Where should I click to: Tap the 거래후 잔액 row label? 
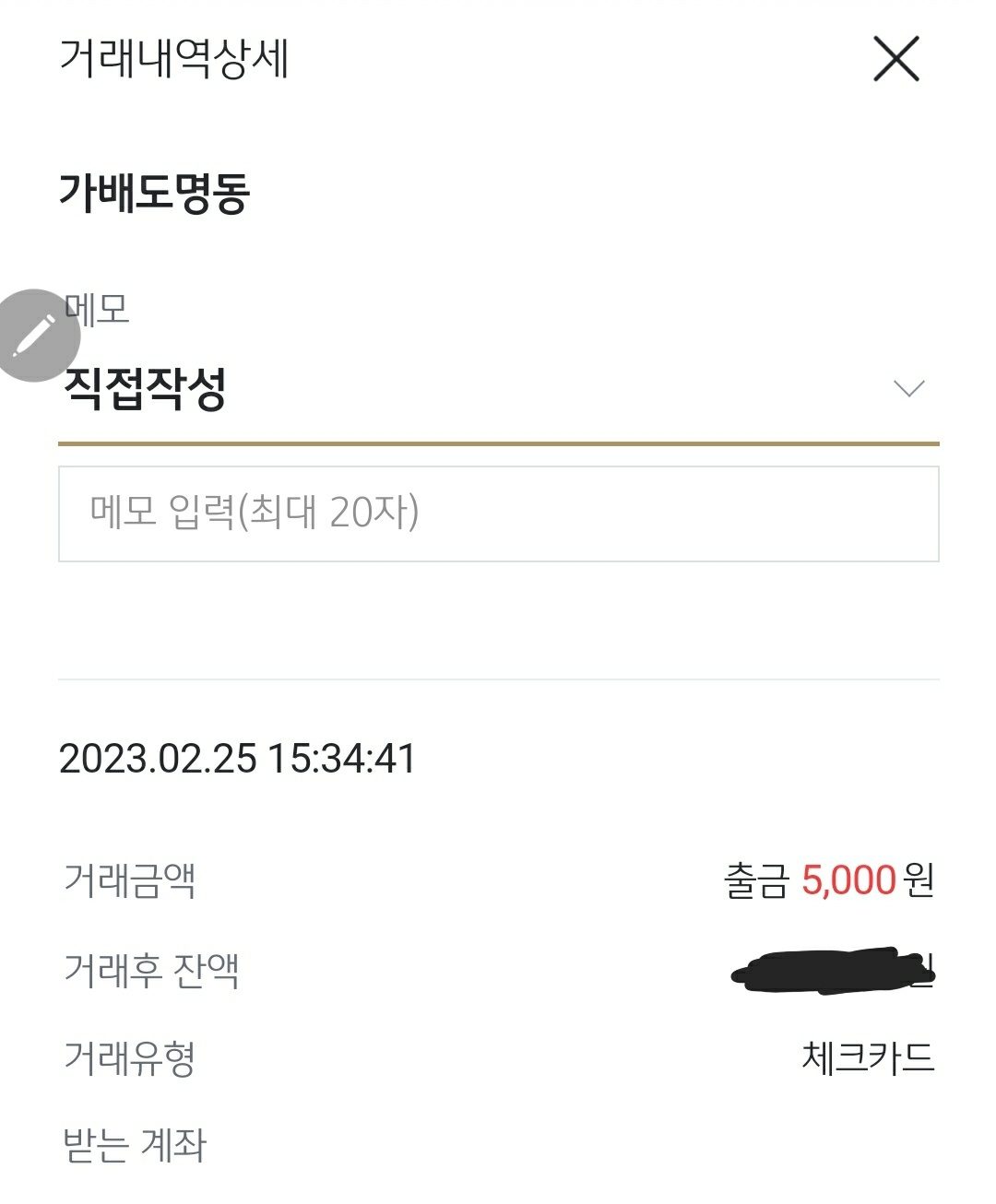coord(151,969)
